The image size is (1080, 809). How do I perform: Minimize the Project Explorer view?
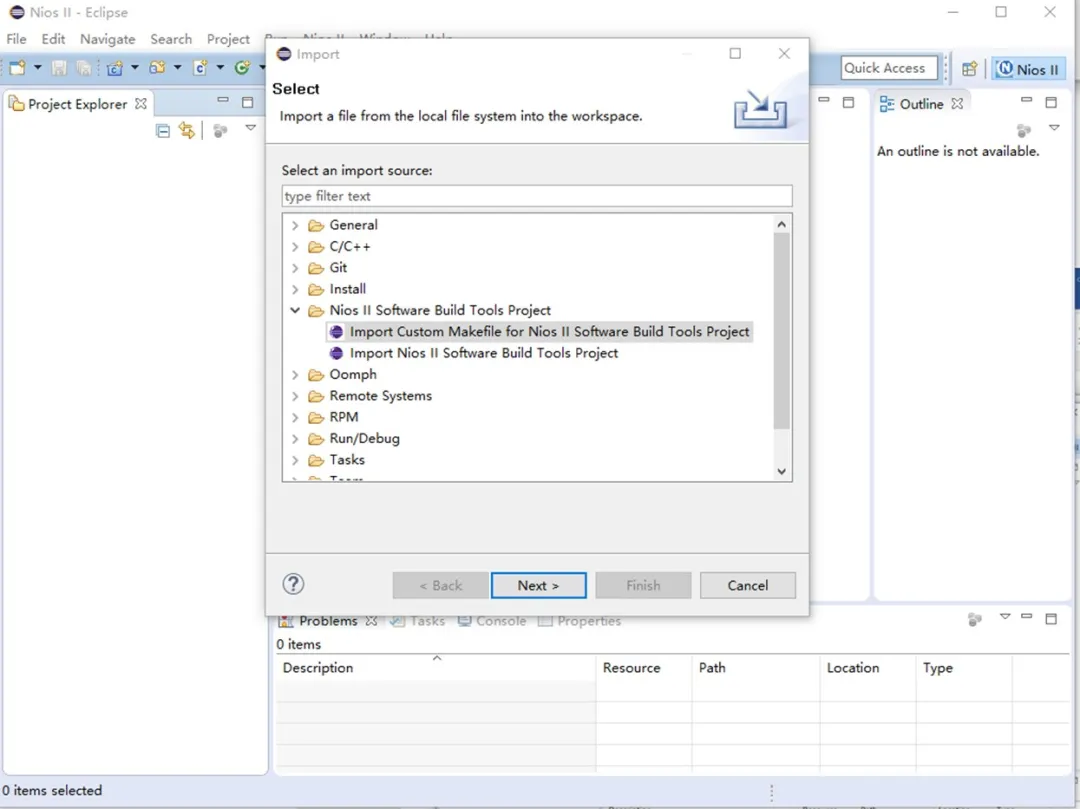222,102
